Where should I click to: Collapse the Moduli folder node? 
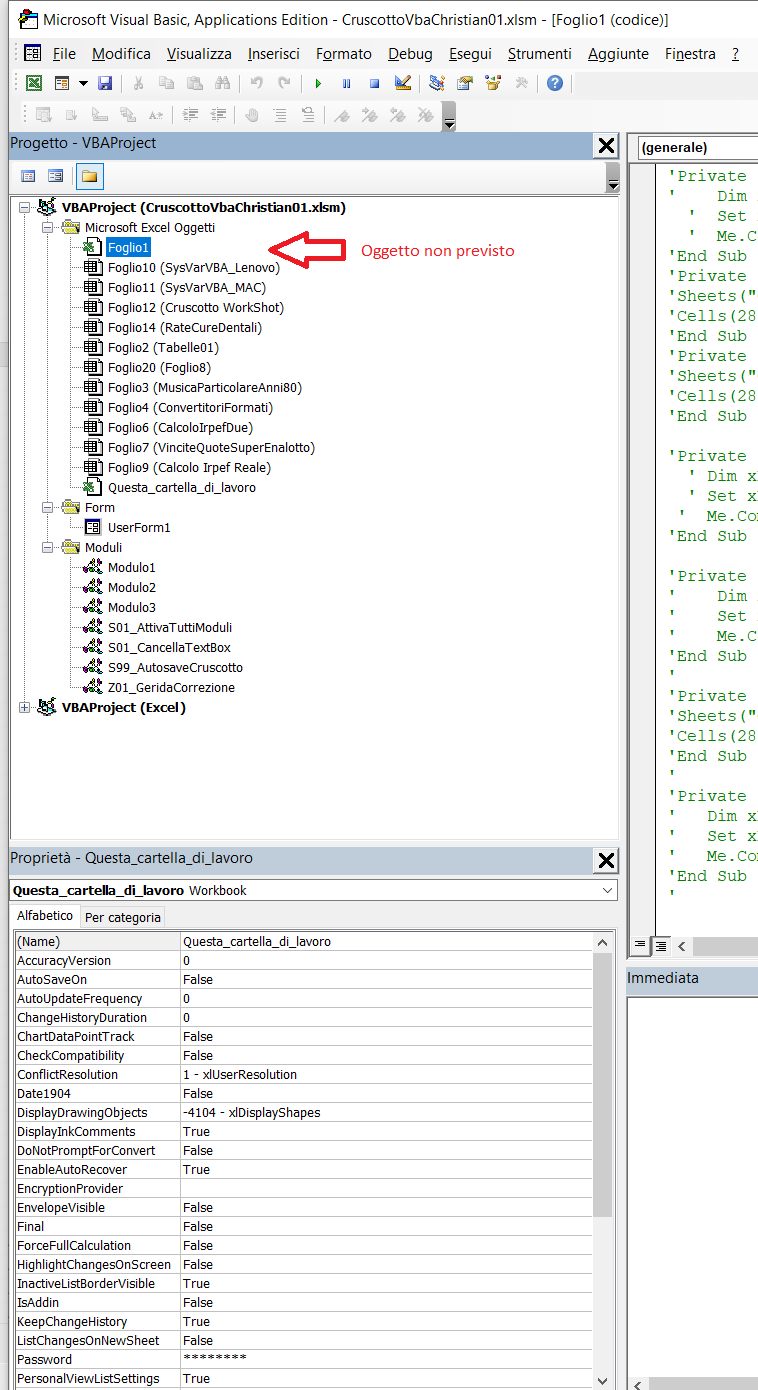pyautogui.click(x=48, y=547)
